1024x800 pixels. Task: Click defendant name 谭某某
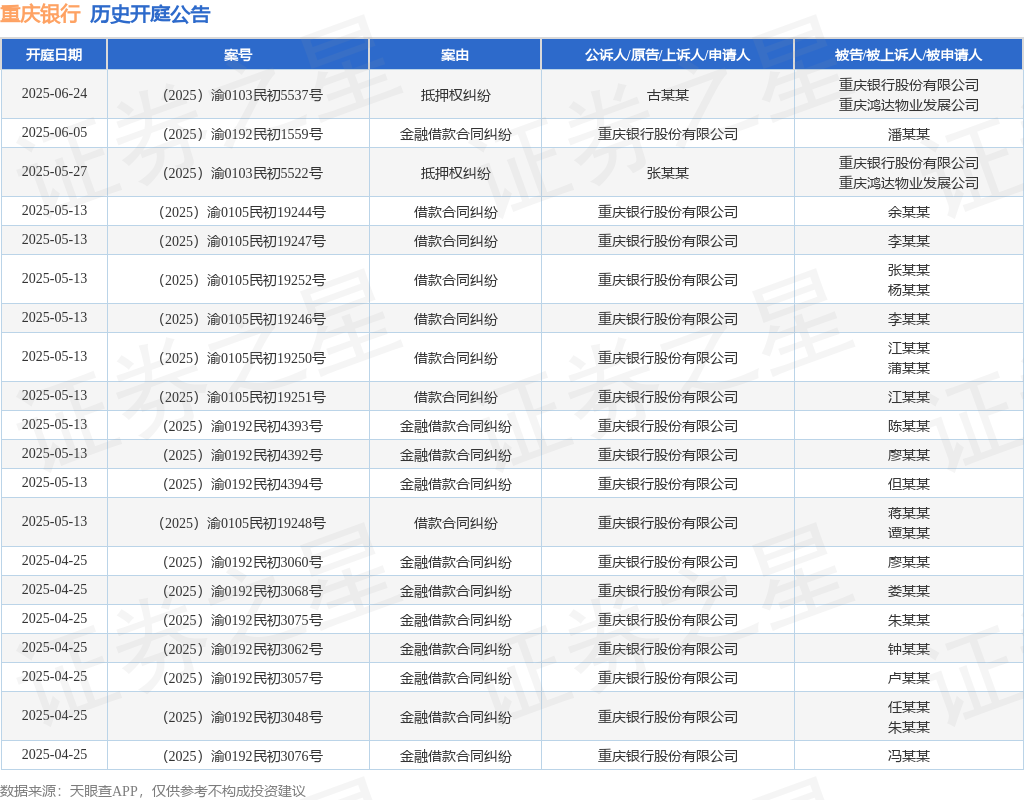click(x=908, y=534)
